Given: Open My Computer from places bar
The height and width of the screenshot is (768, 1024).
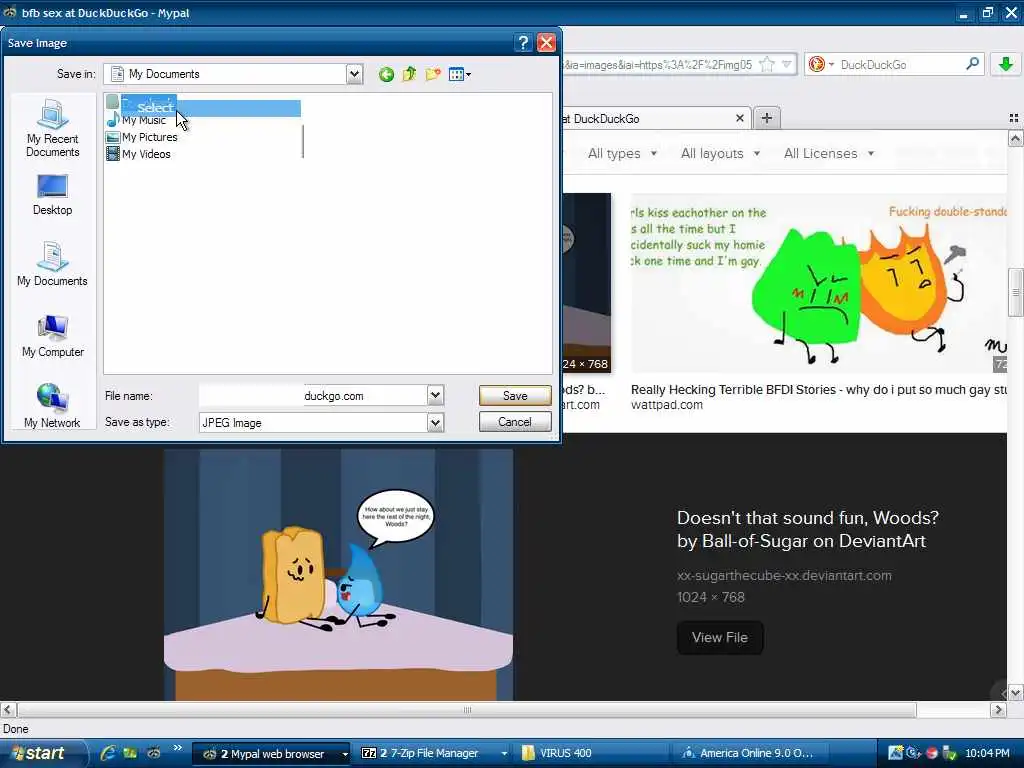Looking at the screenshot, I should point(52,336).
